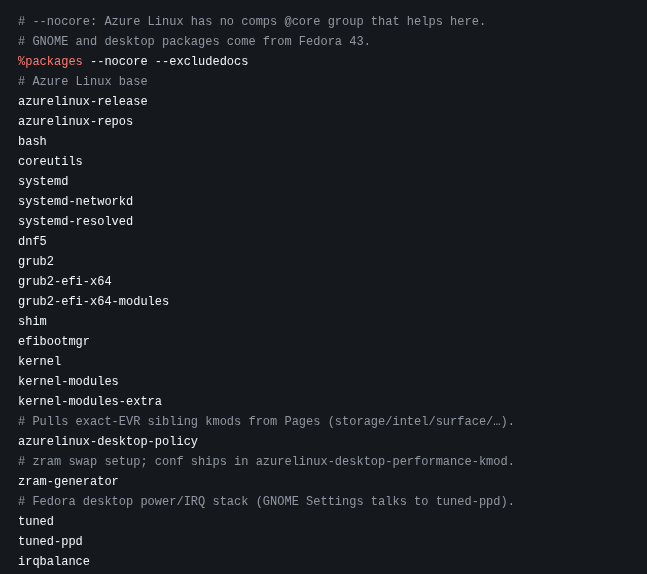
Task: Click the azurelinux-release package line
Action: 83,101
